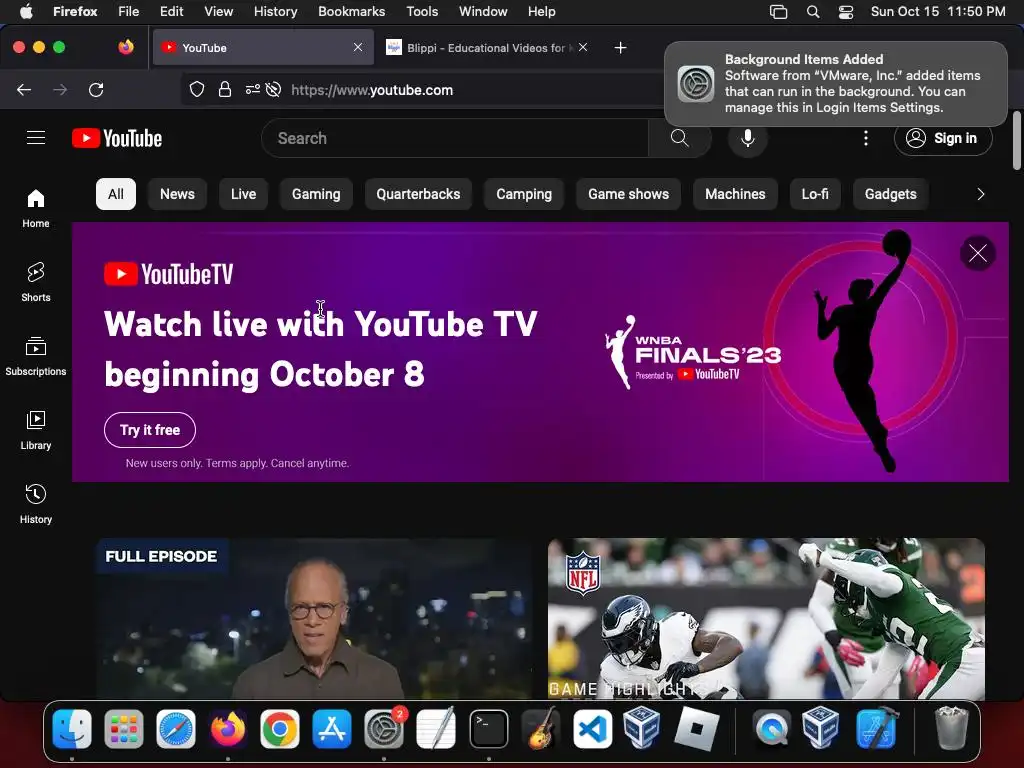Open Finder from the Dock
1024x768 pixels.
click(72, 729)
